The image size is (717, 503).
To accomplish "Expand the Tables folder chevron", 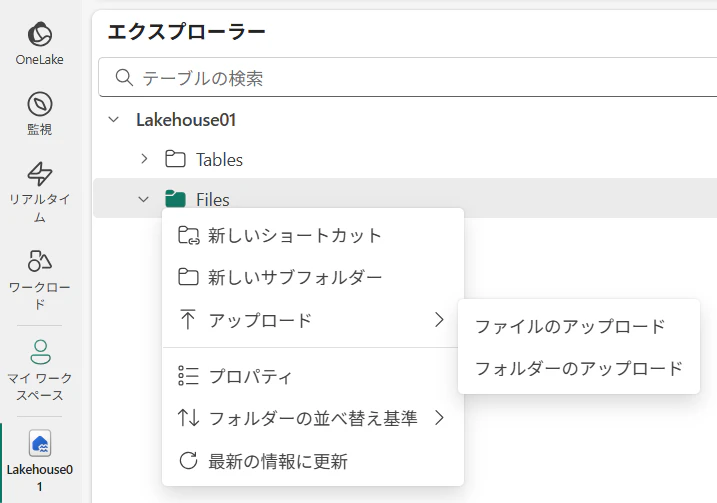I will pyautogui.click(x=144, y=159).
